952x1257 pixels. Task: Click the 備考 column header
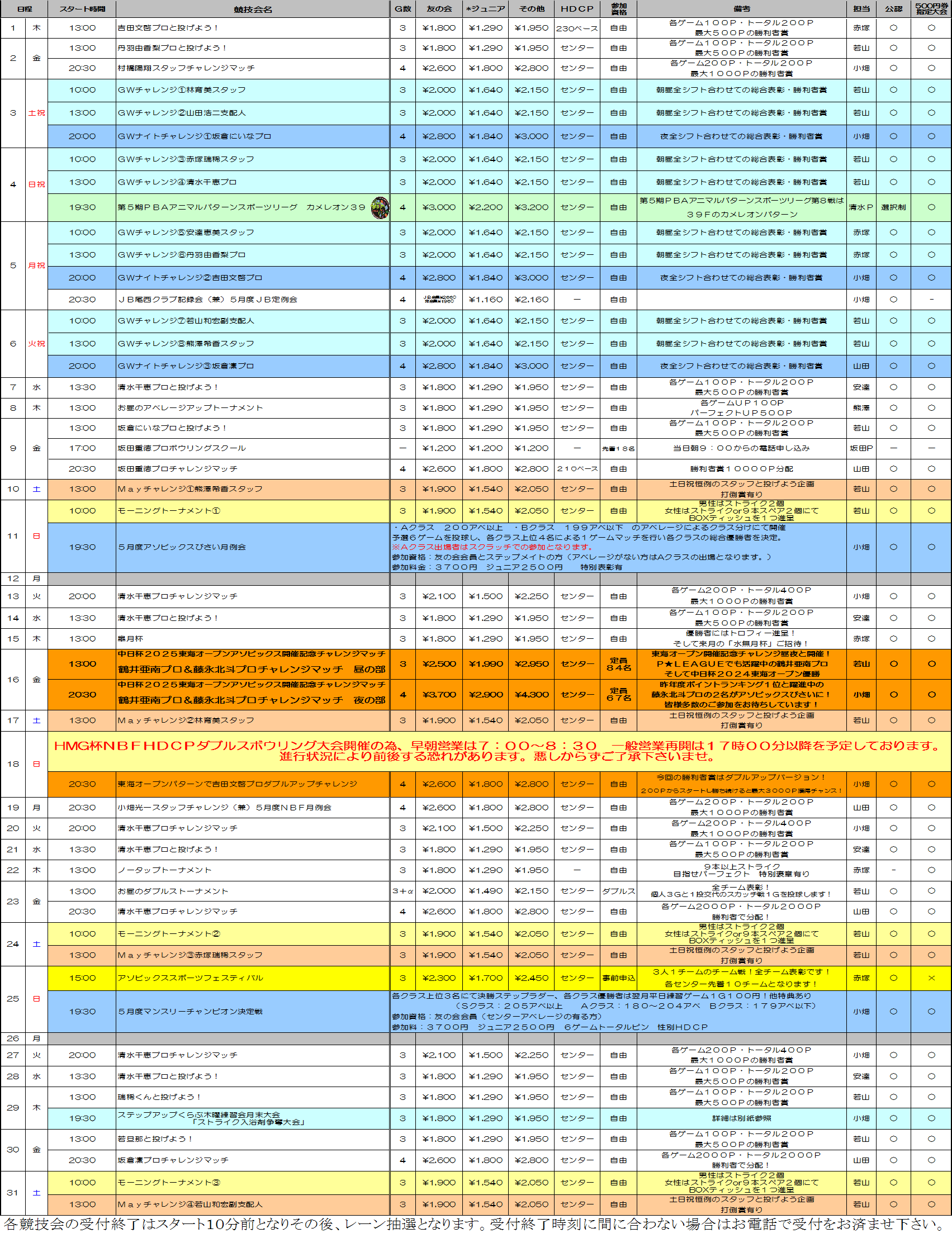(x=742, y=9)
